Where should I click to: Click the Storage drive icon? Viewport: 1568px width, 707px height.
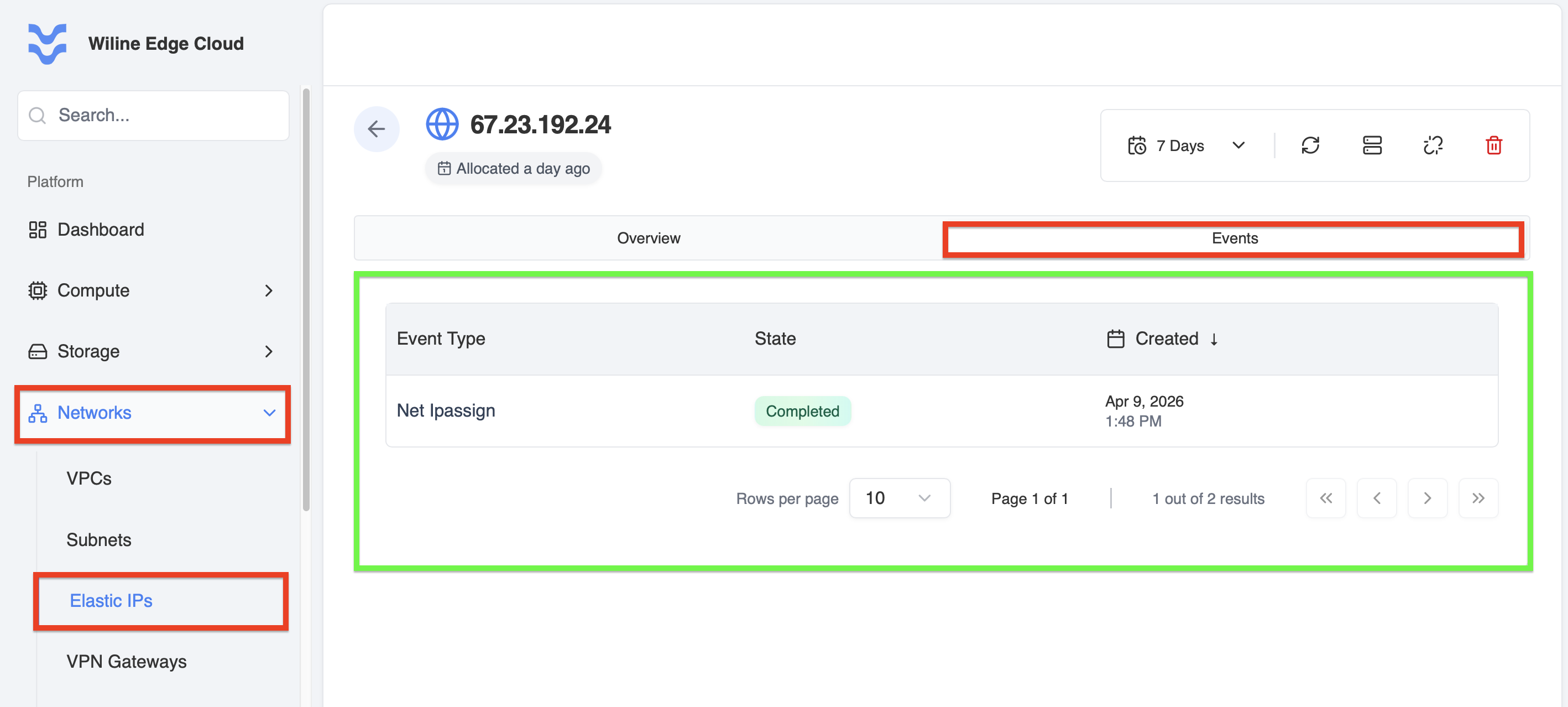click(38, 351)
